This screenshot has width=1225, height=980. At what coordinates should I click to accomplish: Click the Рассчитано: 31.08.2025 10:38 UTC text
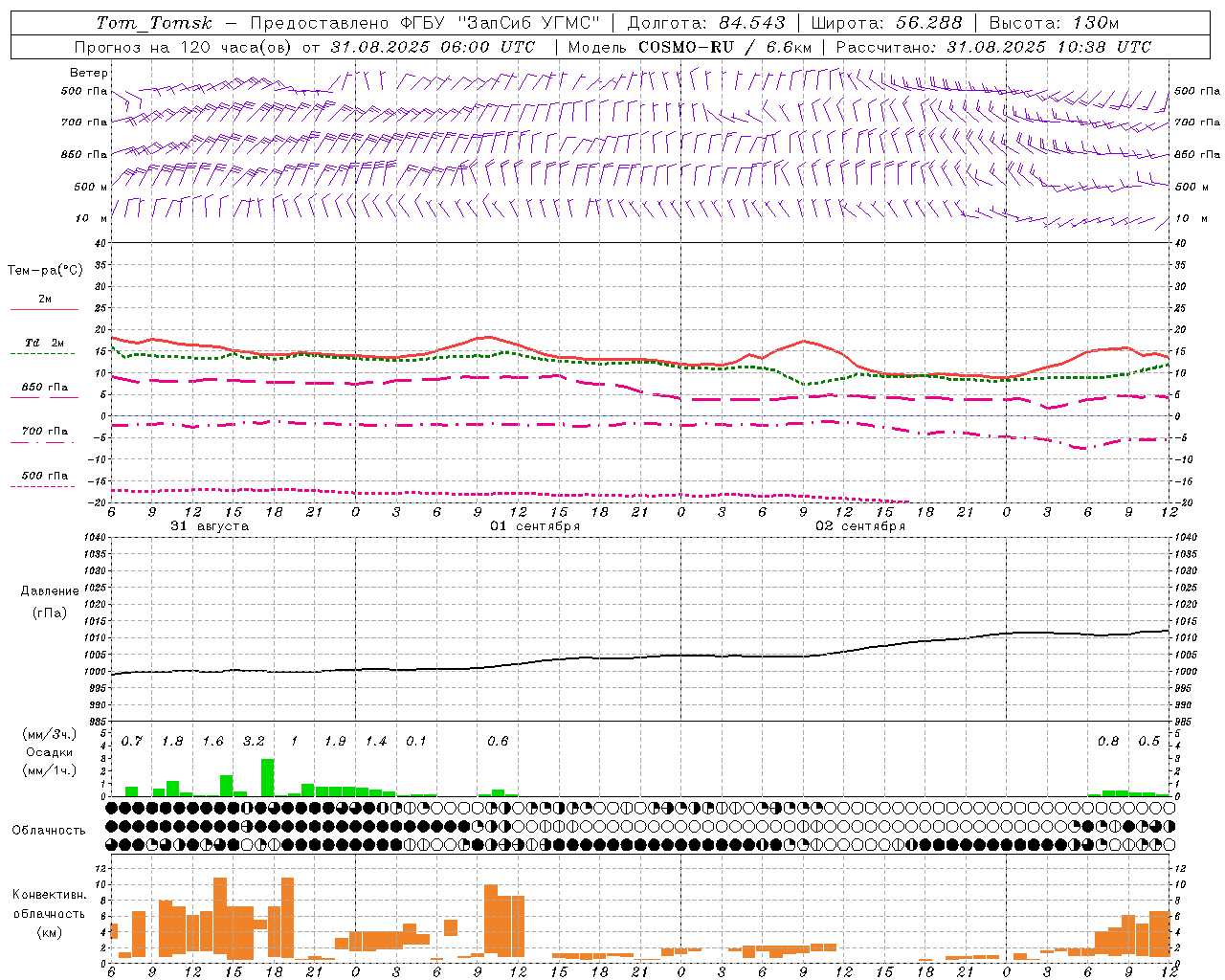(x=993, y=47)
